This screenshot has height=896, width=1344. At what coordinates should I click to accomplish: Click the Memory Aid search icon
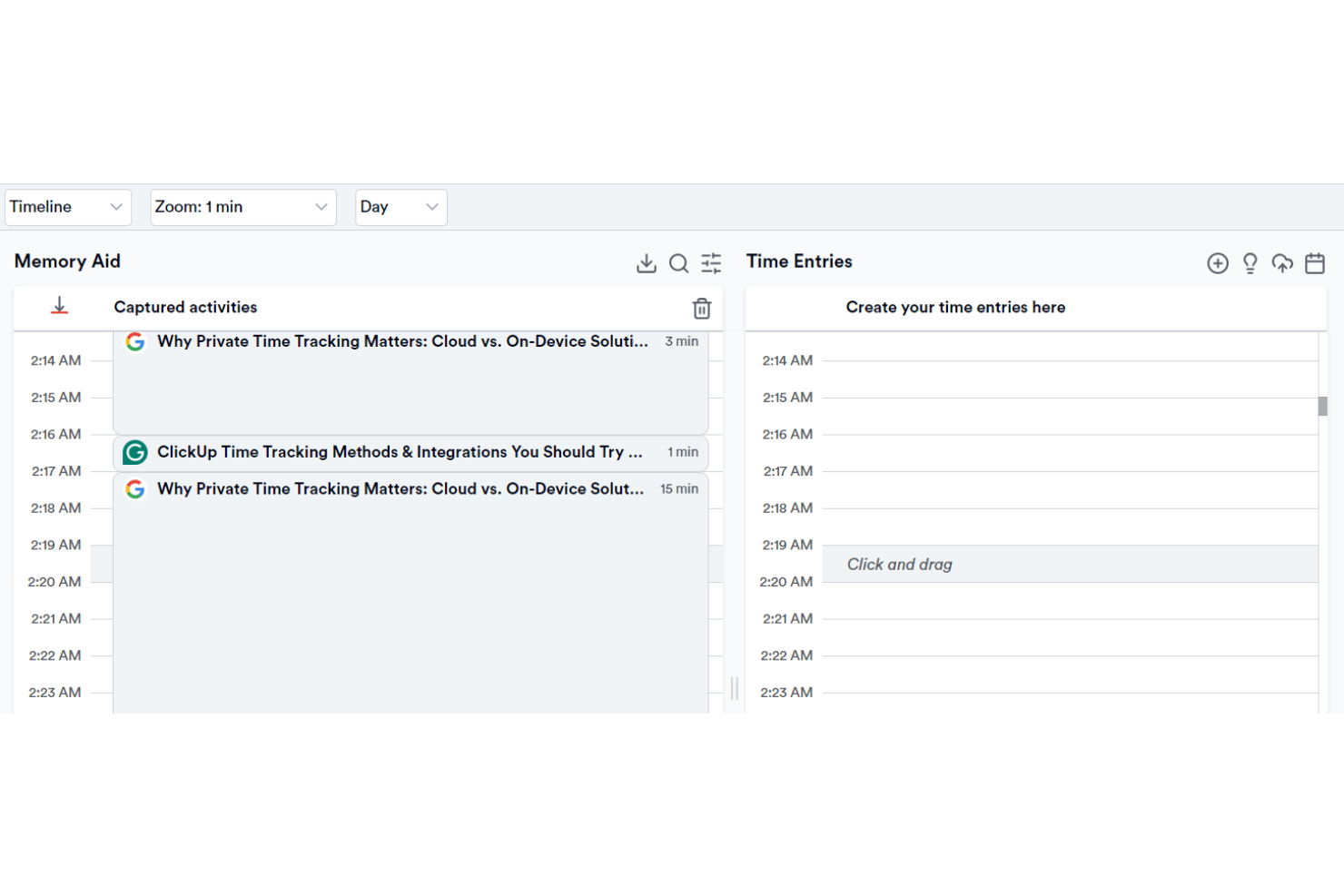click(678, 263)
